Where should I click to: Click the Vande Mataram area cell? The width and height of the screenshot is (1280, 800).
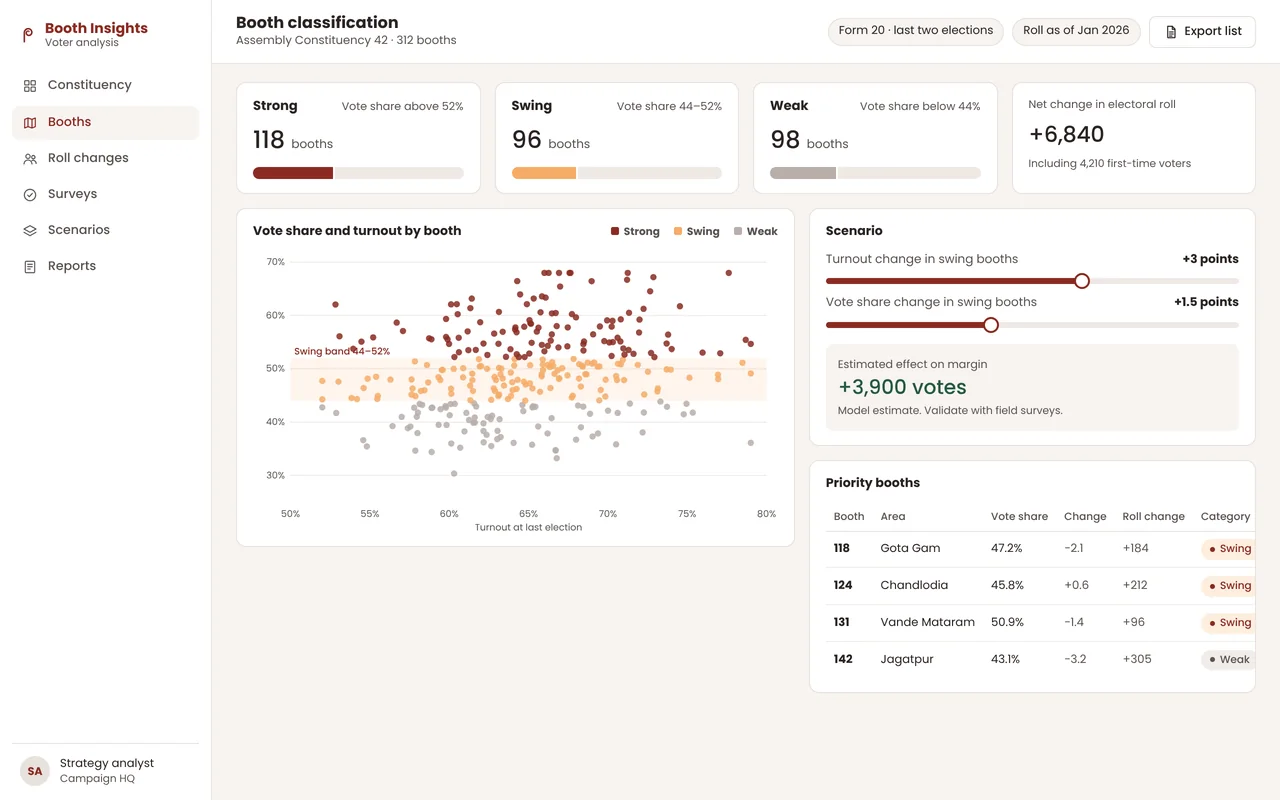tap(927, 622)
